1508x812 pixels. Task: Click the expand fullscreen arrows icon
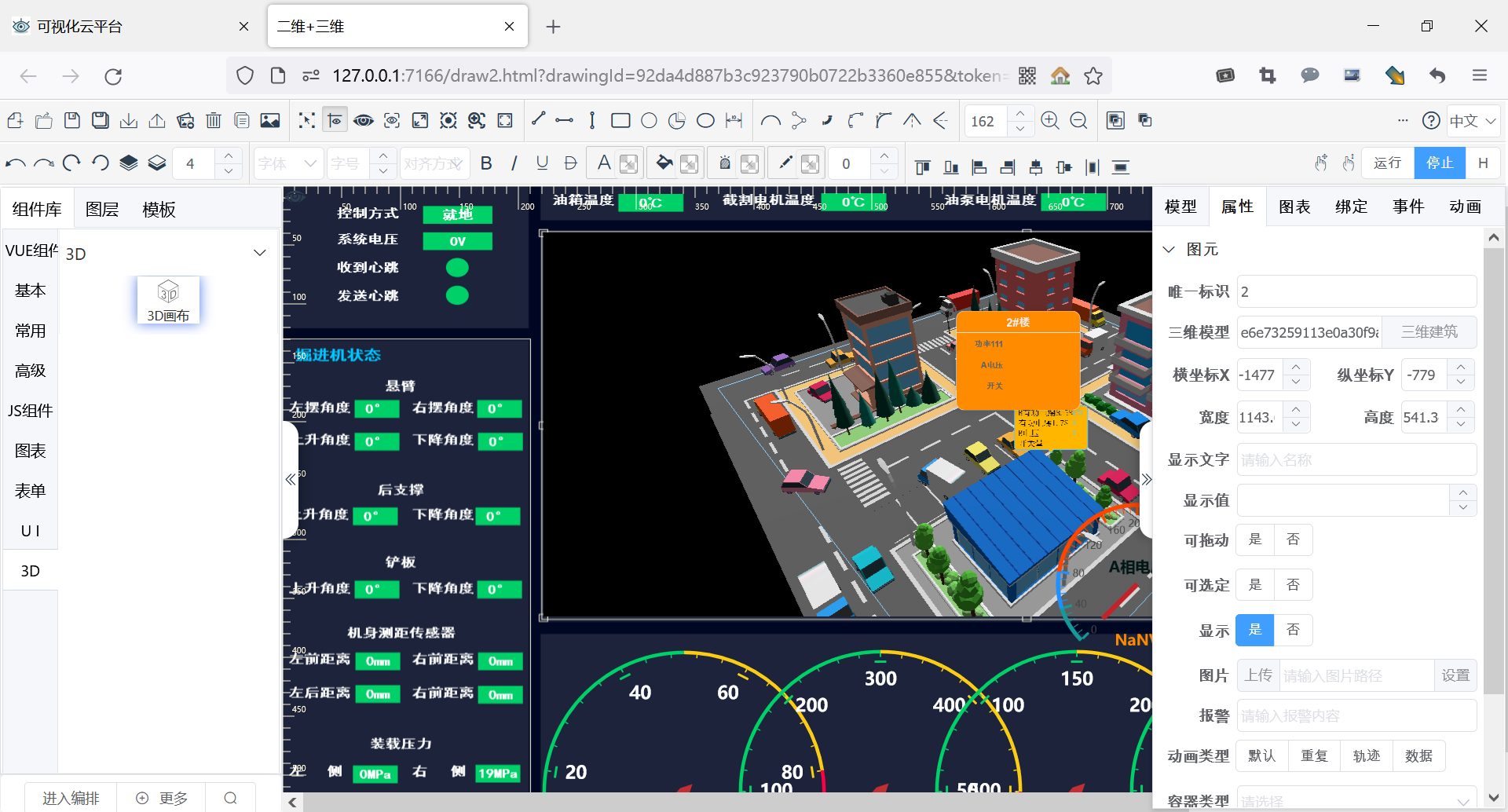(420, 120)
